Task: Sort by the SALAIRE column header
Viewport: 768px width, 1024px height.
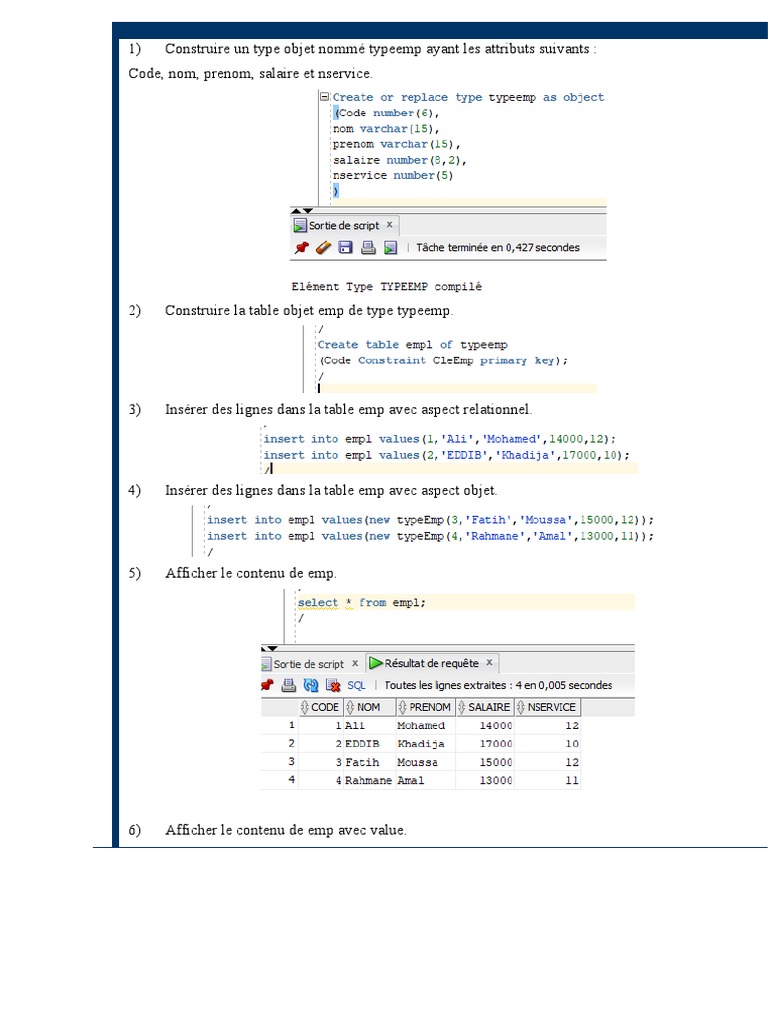Action: click(x=485, y=707)
